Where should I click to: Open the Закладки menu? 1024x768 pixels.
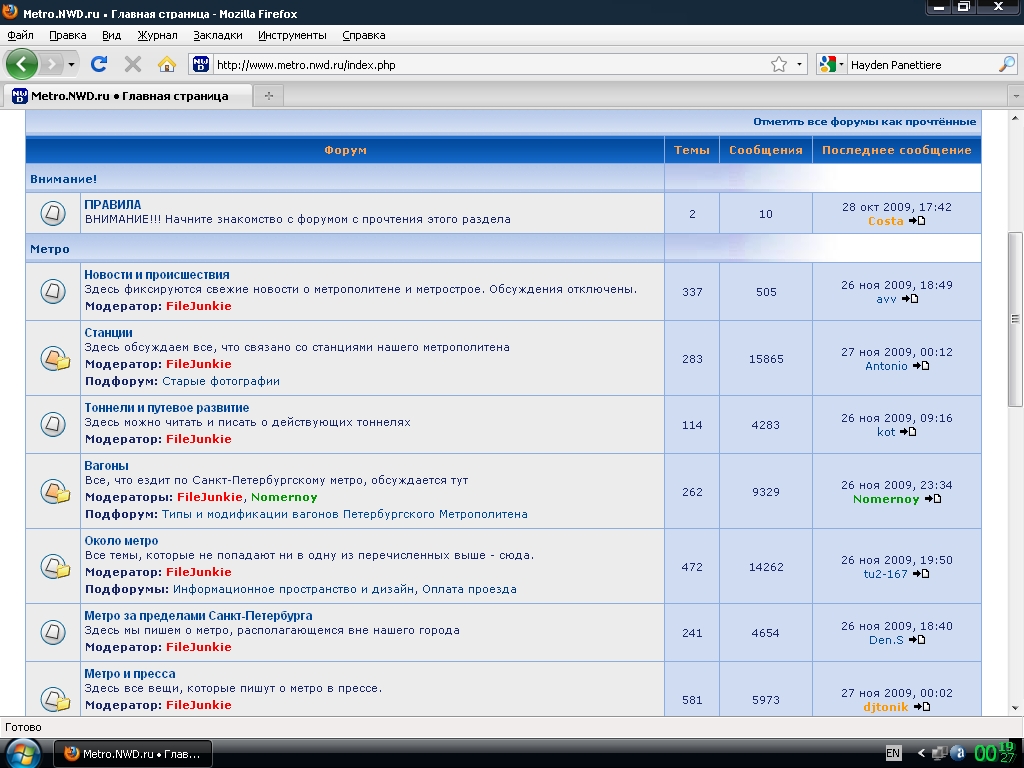(x=217, y=35)
